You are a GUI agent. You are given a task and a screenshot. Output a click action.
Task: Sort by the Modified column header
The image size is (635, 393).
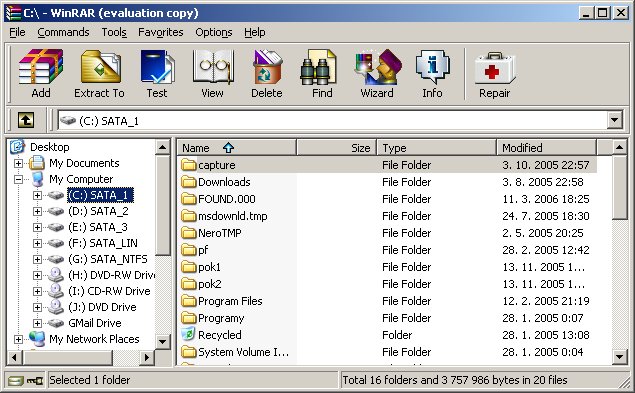(546, 147)
